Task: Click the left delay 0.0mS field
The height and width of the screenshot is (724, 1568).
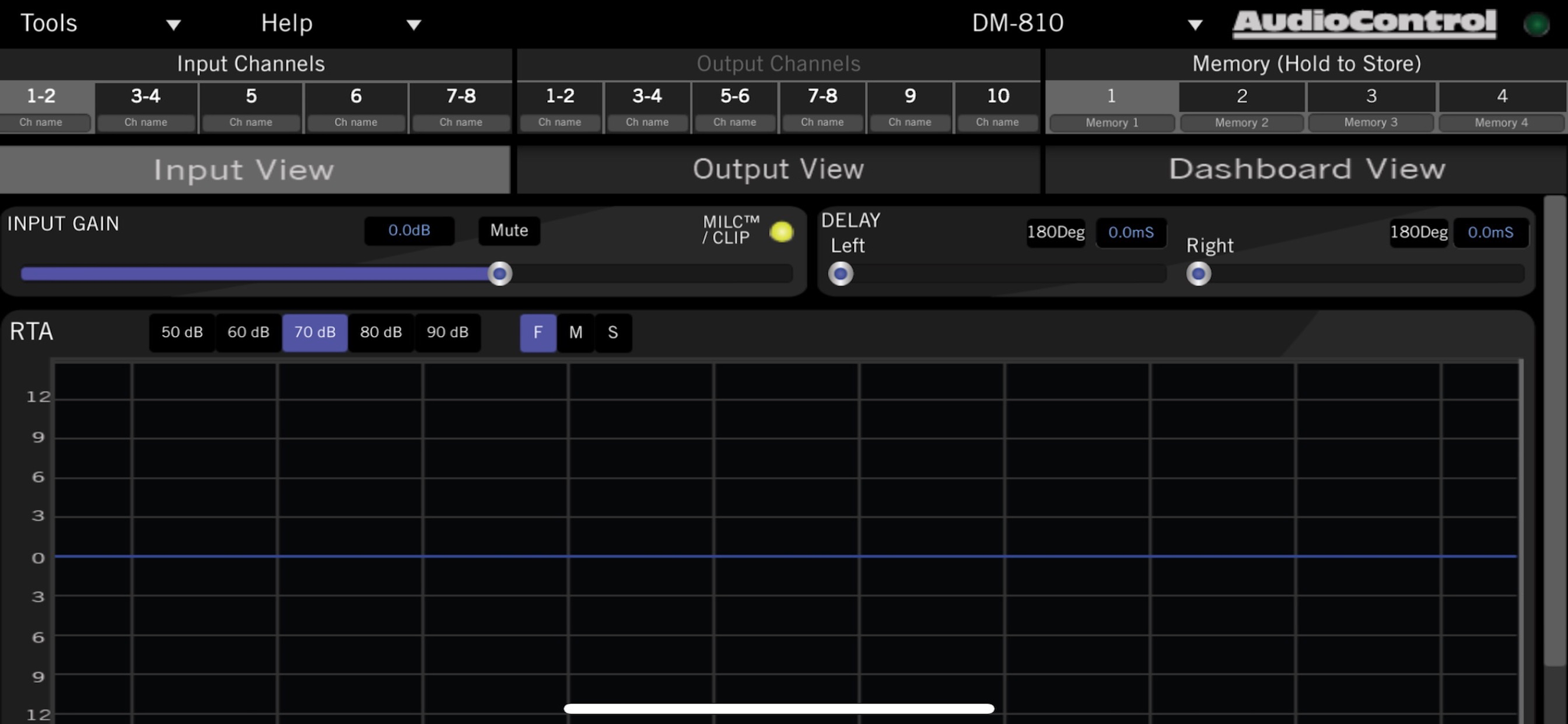Action: 1131,233
